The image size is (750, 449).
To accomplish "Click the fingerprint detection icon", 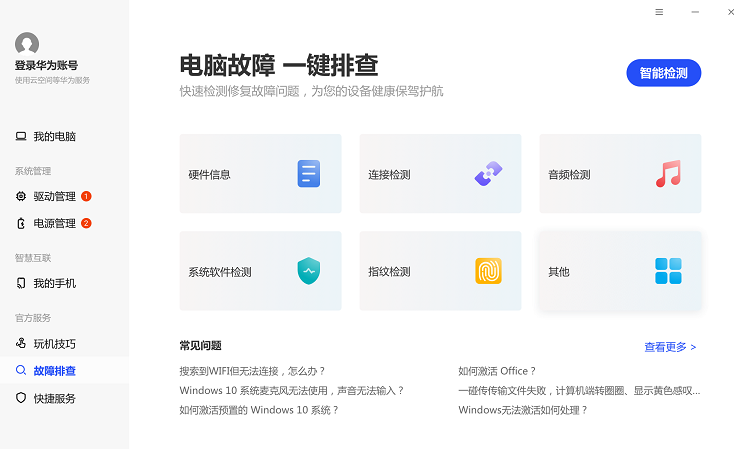I will (488, 271).
